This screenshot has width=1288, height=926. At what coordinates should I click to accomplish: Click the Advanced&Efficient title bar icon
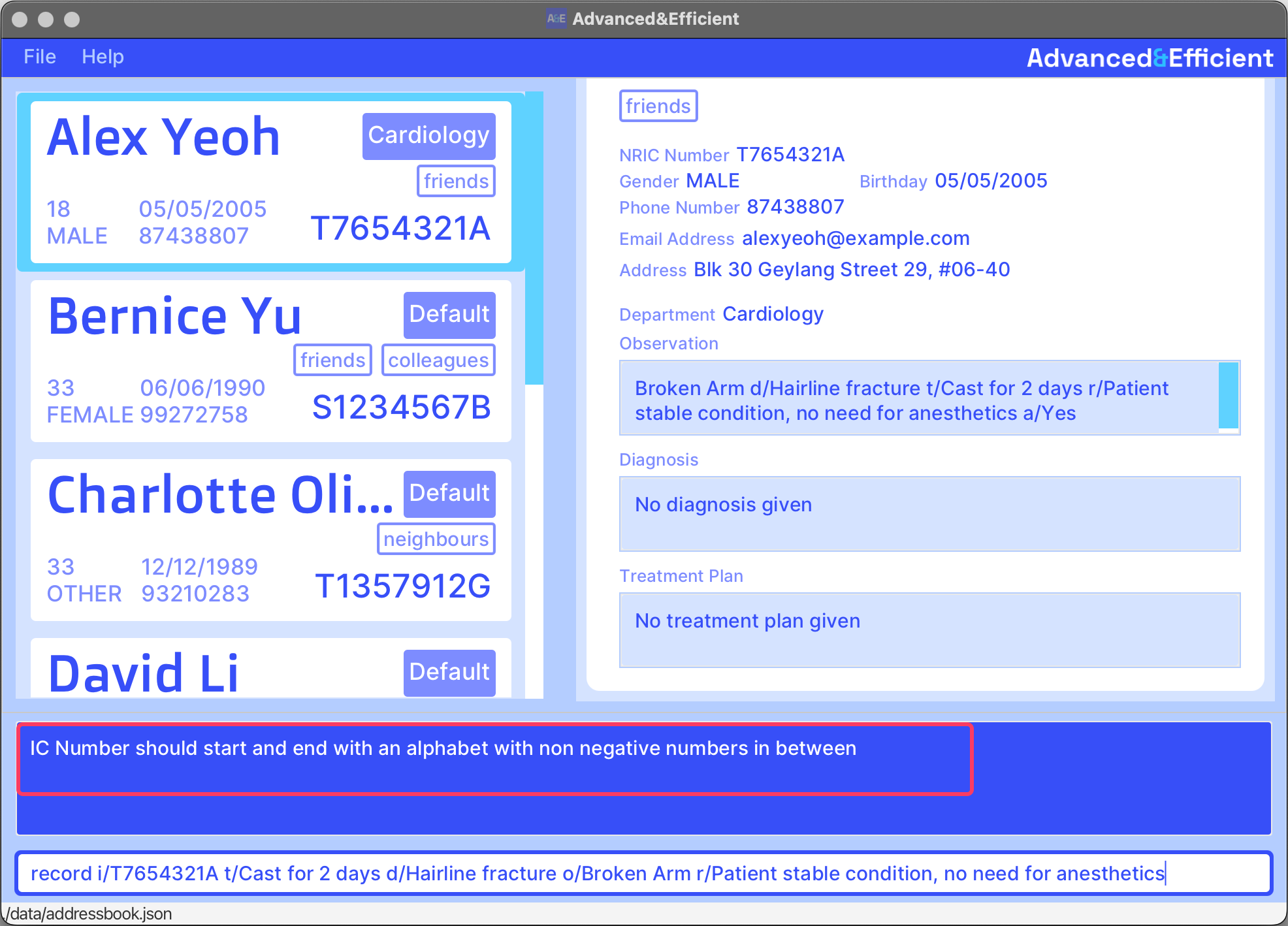coord(556,18)
